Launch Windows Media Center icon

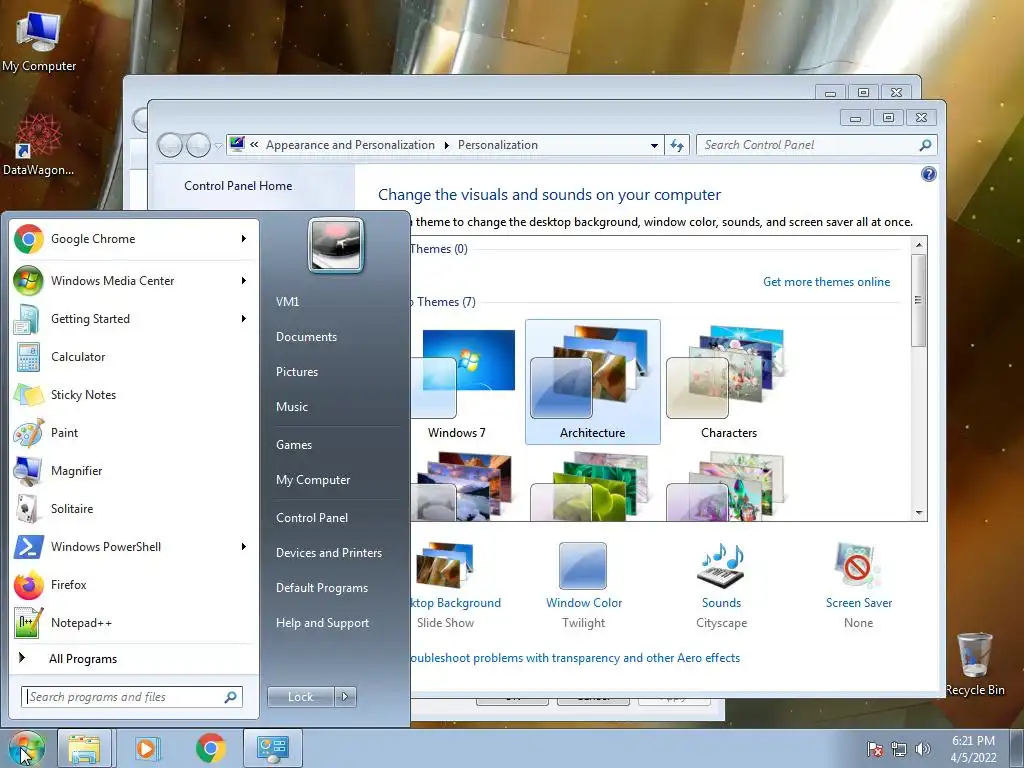coord(29,281)
